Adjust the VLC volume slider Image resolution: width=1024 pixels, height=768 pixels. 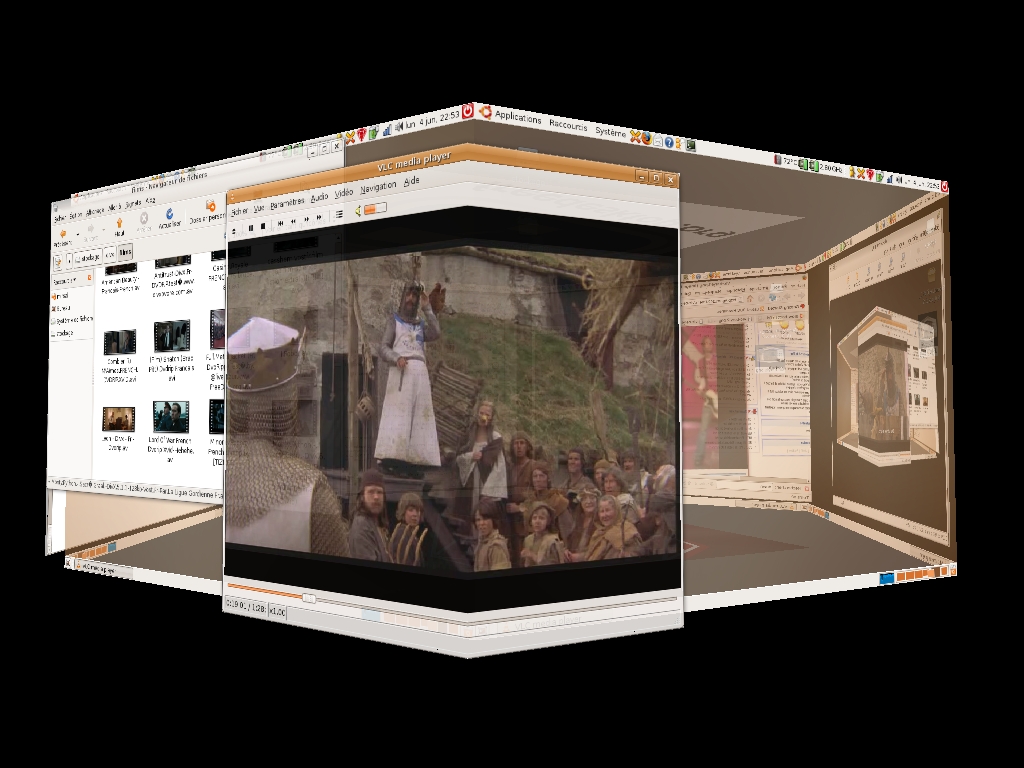[x=375, y=208]
